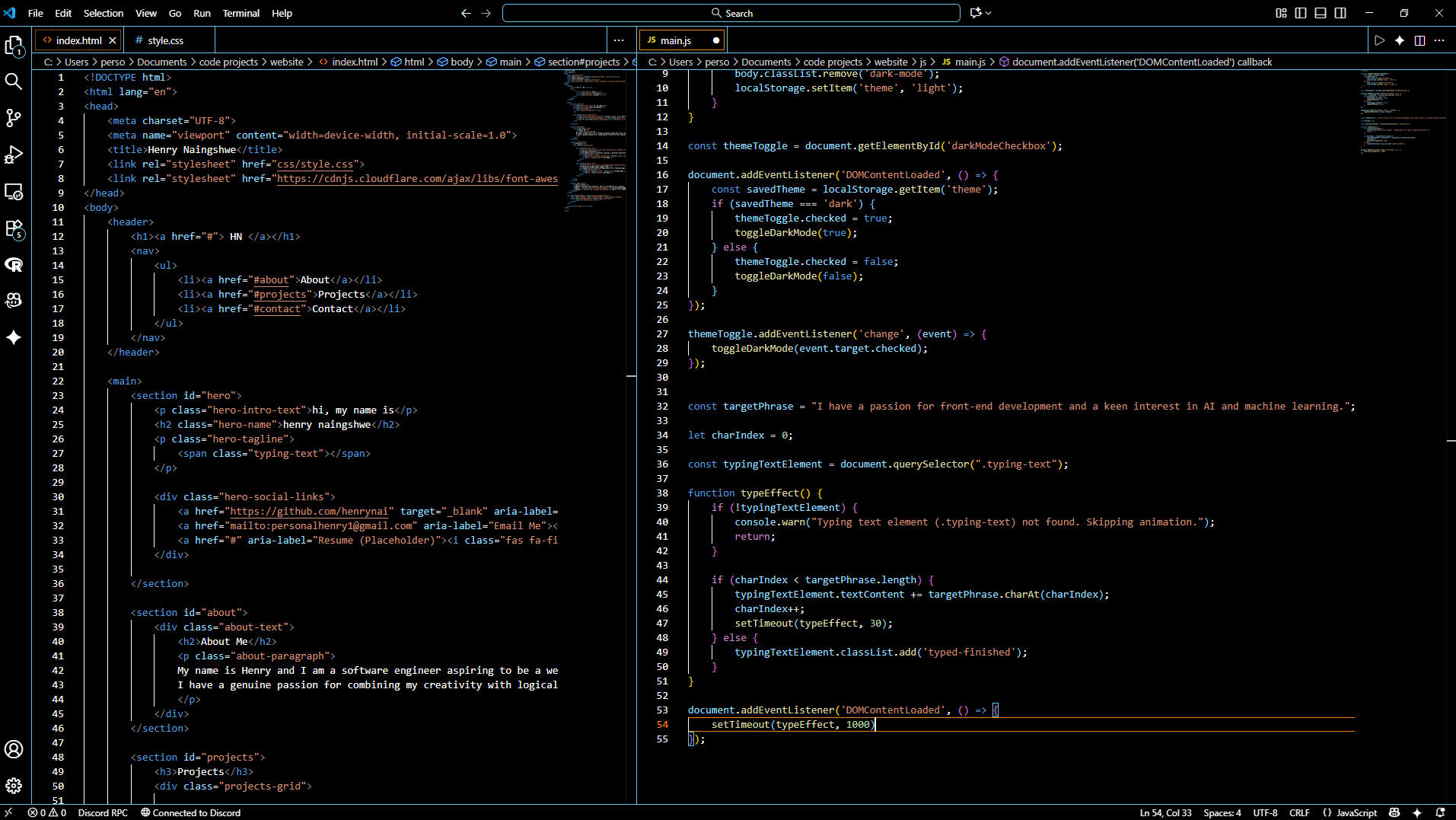Toggle the primary side bar layout button
Screen dimensions: 1456x820
[1301, 13]
